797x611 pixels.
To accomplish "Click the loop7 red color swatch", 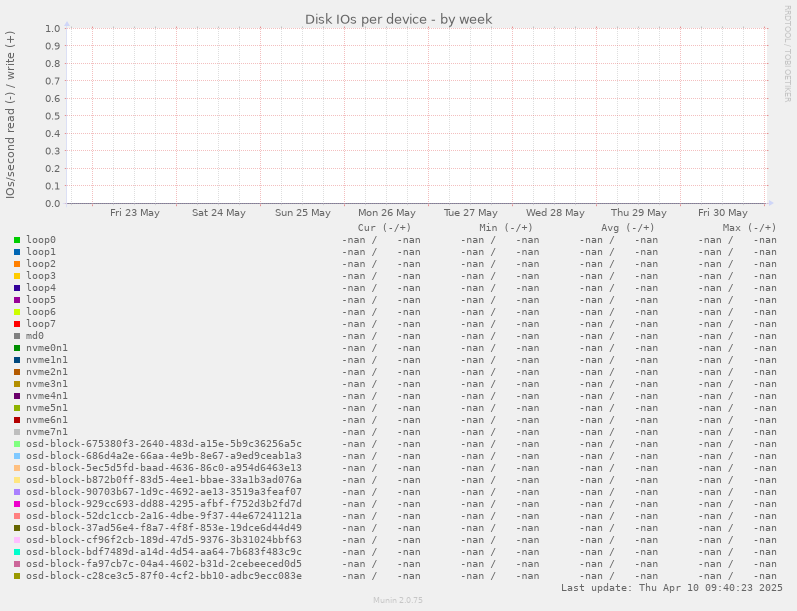I will [x=17, y=324].
